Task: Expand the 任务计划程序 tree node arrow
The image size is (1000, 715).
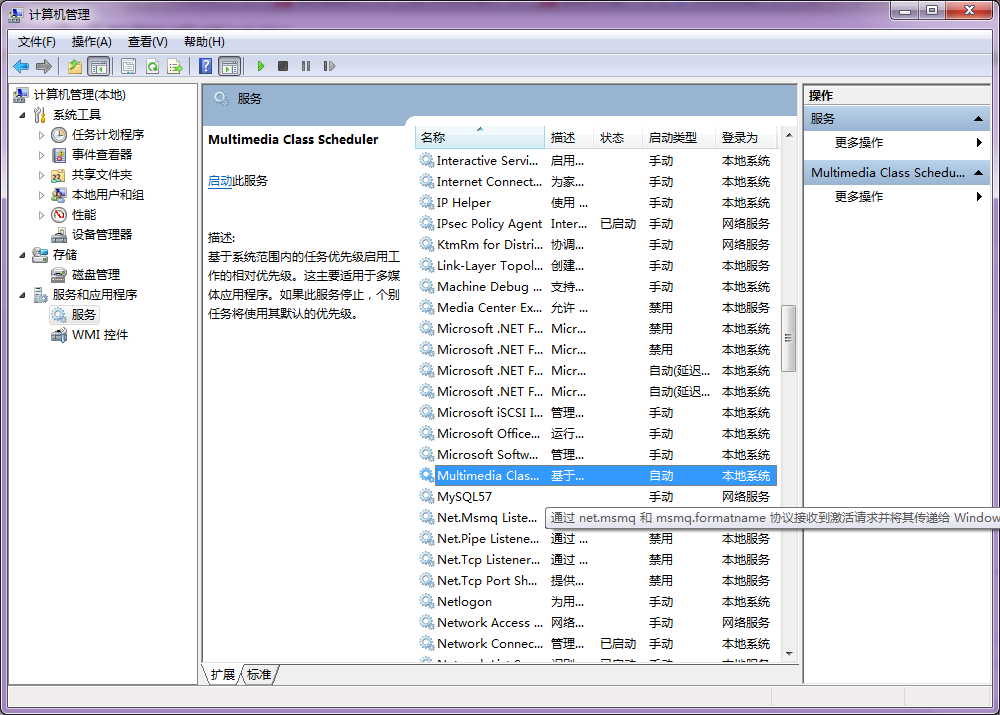Action: coord(41,135)
